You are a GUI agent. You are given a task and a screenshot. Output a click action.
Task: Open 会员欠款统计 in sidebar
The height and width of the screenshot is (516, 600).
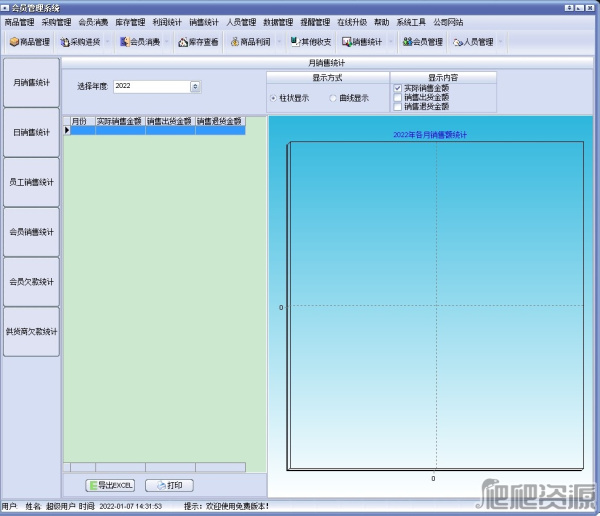point(31,282)
